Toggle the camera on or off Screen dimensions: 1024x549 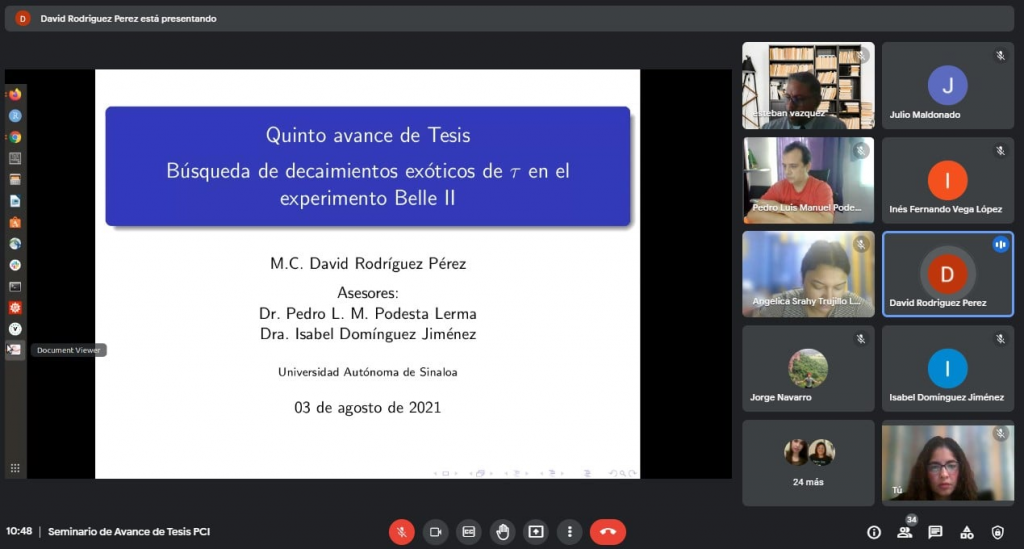pos(436,532)
